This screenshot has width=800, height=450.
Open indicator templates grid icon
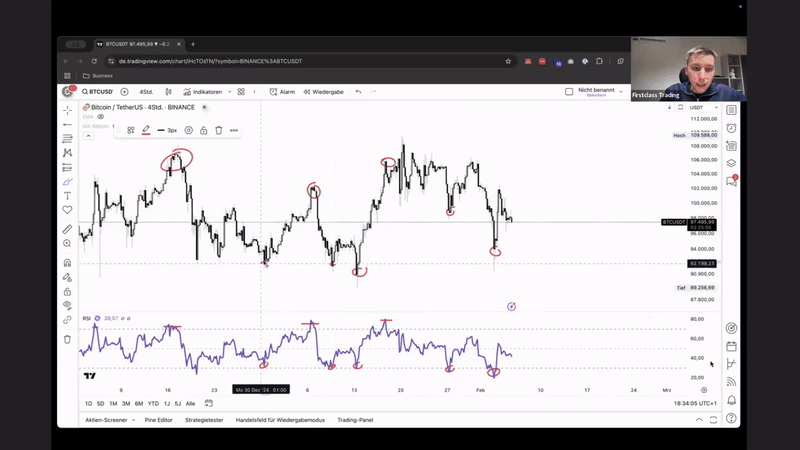[x=241, y=92]
